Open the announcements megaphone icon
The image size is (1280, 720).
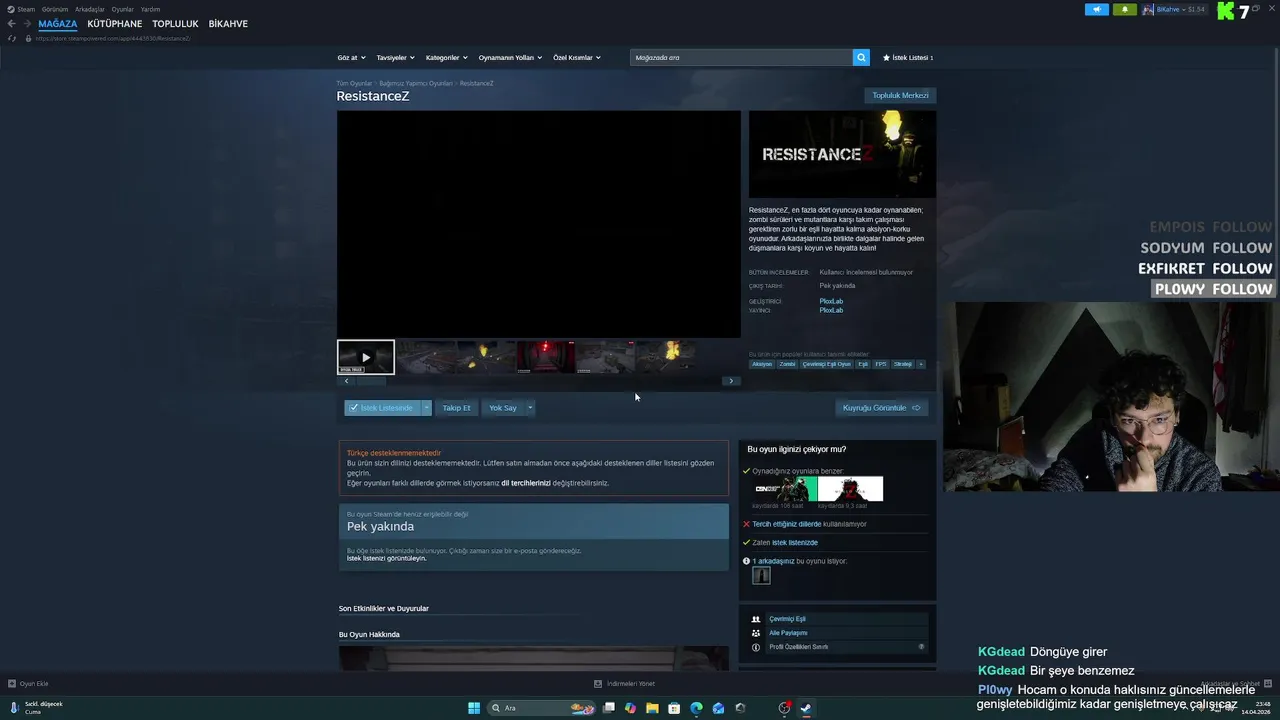[x=1096, y=9]
